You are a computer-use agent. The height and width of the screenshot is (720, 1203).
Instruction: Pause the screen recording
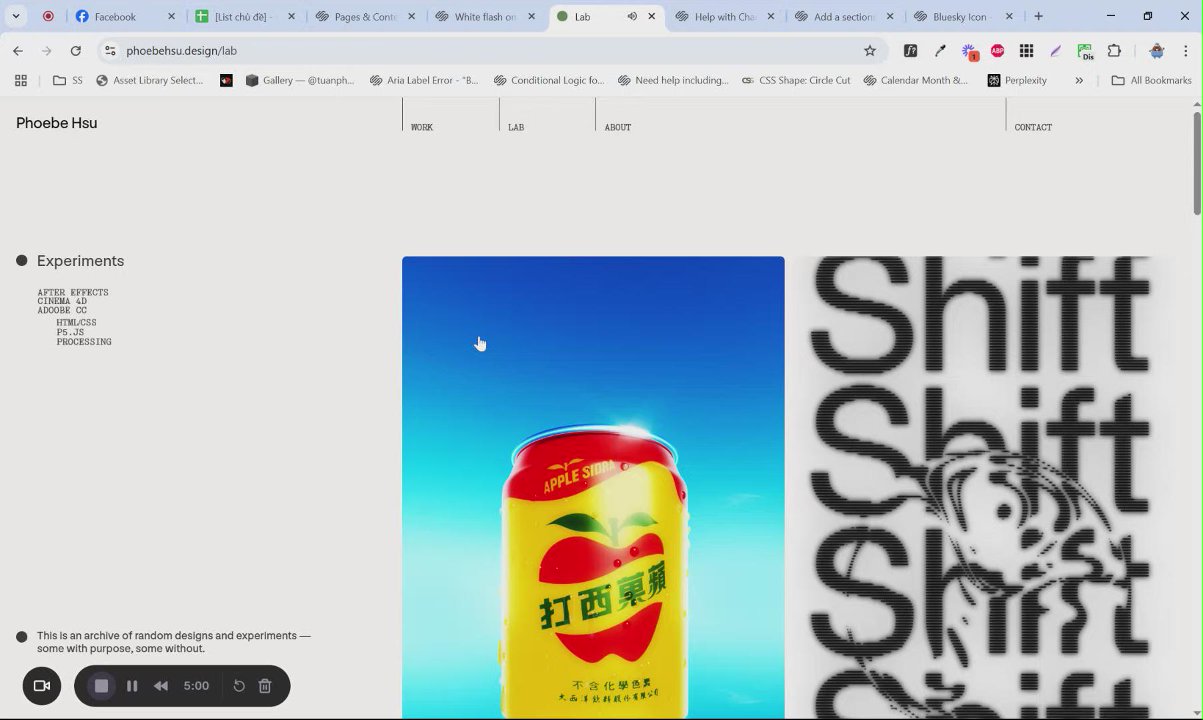(132, 686)
